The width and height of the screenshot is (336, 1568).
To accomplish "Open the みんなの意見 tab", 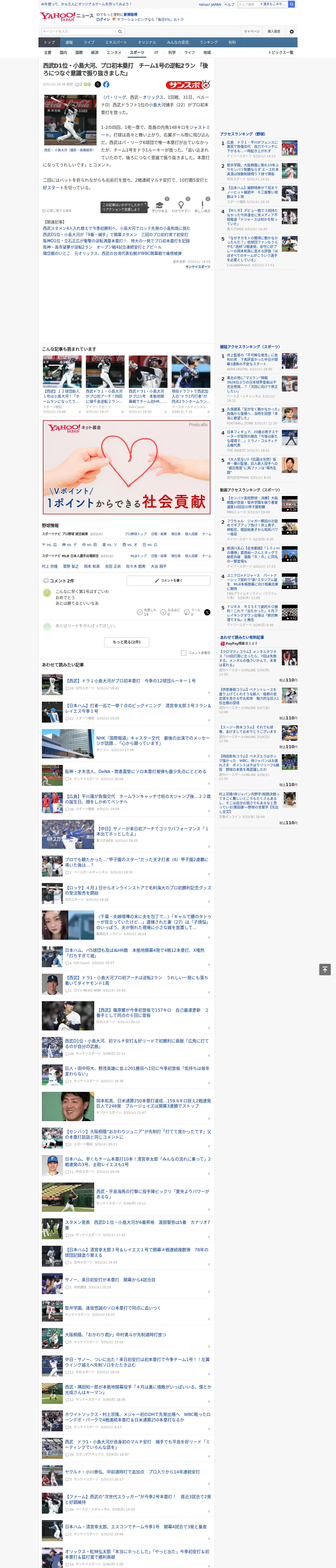I will click(x=177, y=43).
